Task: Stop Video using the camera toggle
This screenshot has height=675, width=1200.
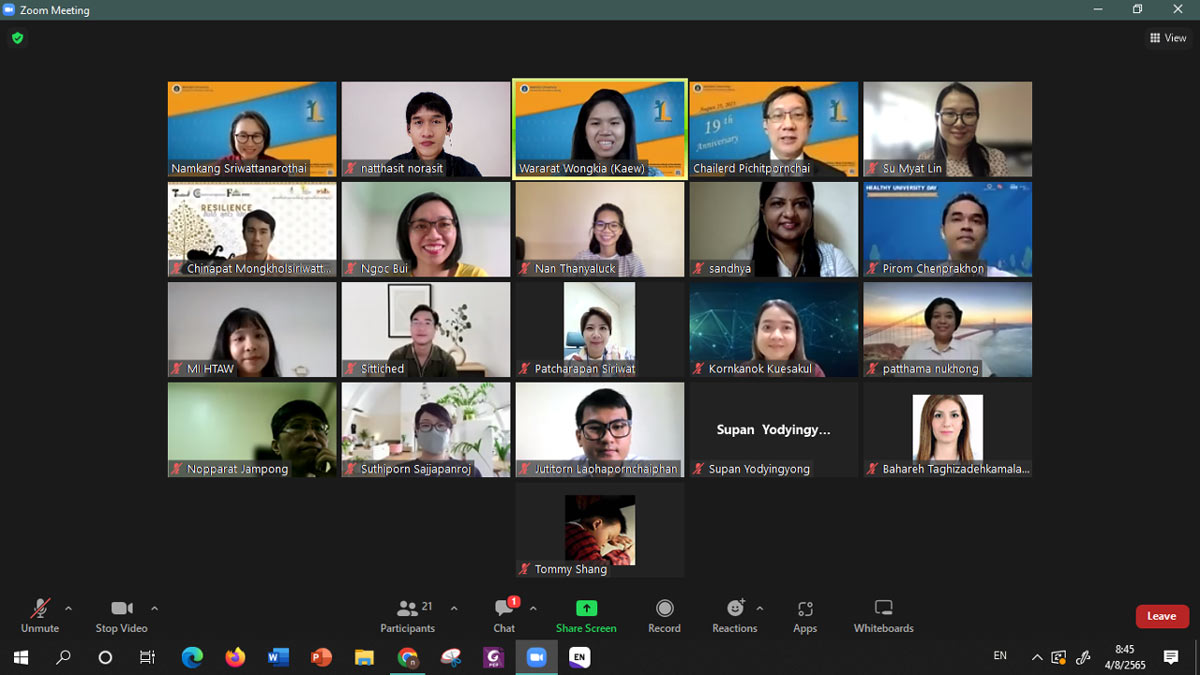Action: coord(121,615)
